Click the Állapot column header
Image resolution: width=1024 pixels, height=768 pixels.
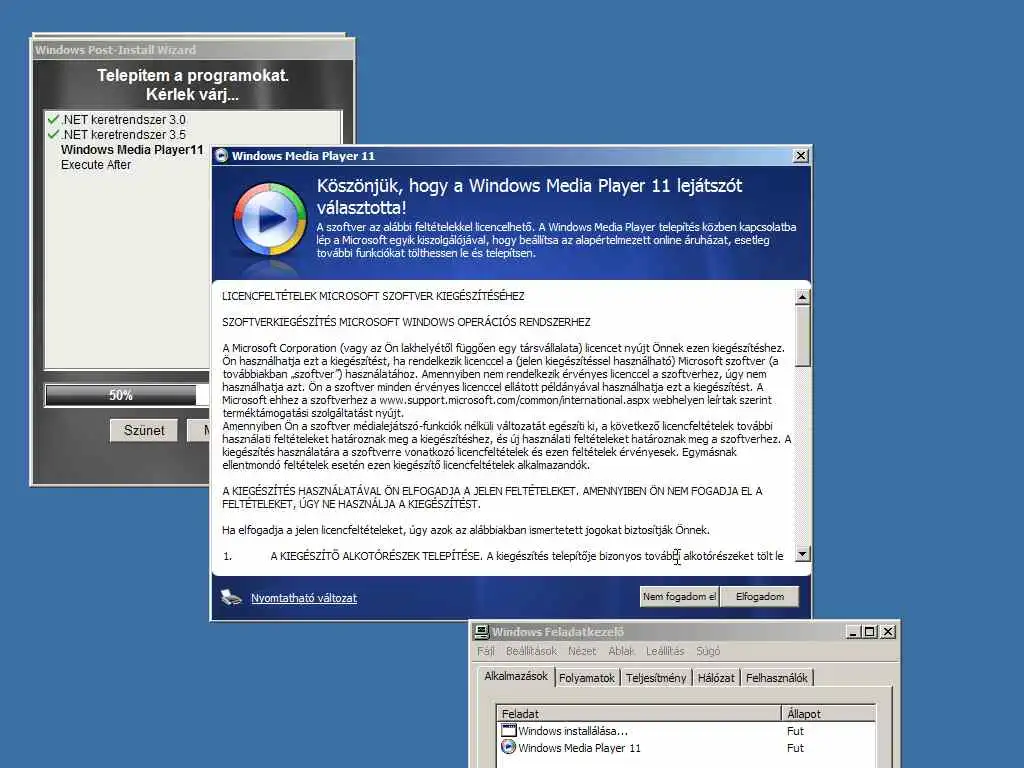pyautogui.click(x=828, y=714)
